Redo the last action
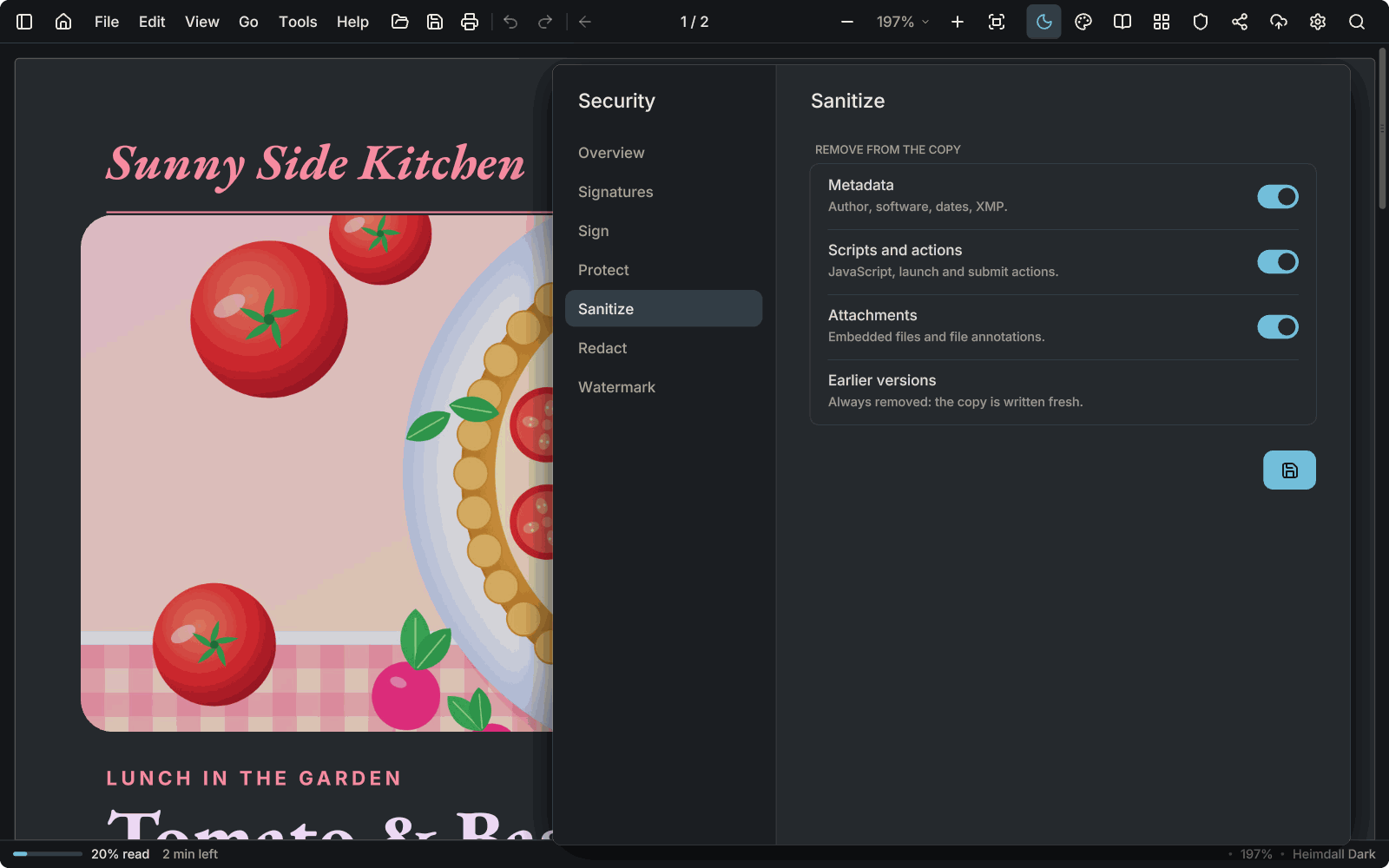Image resolution: width=1389 pixels, height=868 pixels. point(545,22)
